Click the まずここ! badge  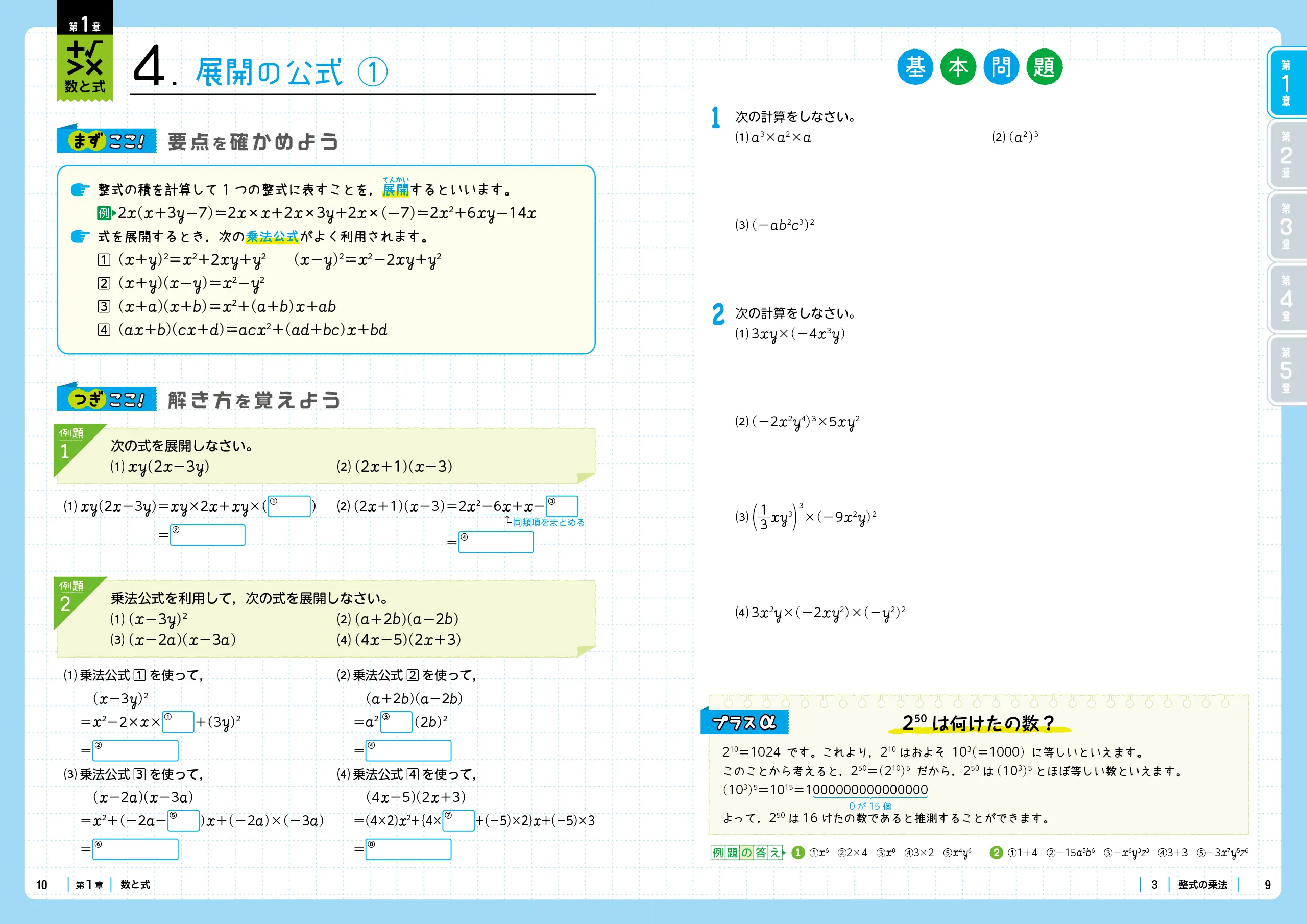pyautogui.click(x=107, y=139)
